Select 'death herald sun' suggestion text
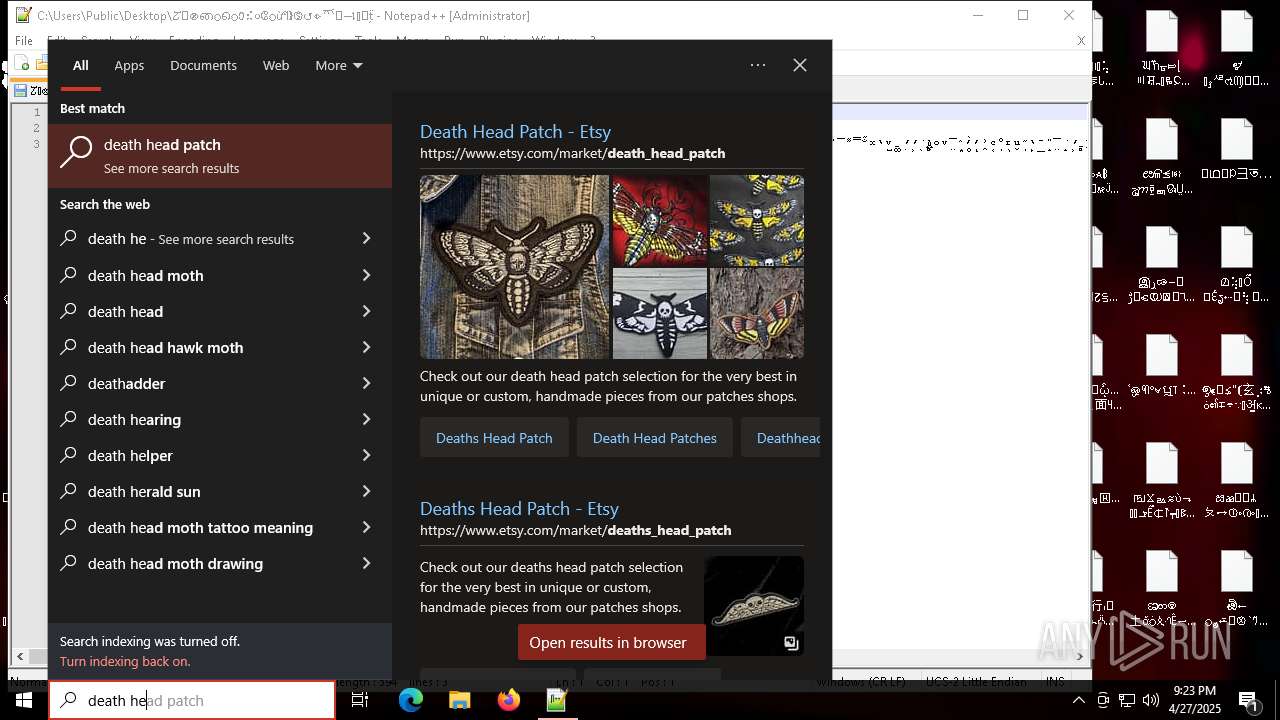This screenshot has height=720, width=1280. click(144, 492)
